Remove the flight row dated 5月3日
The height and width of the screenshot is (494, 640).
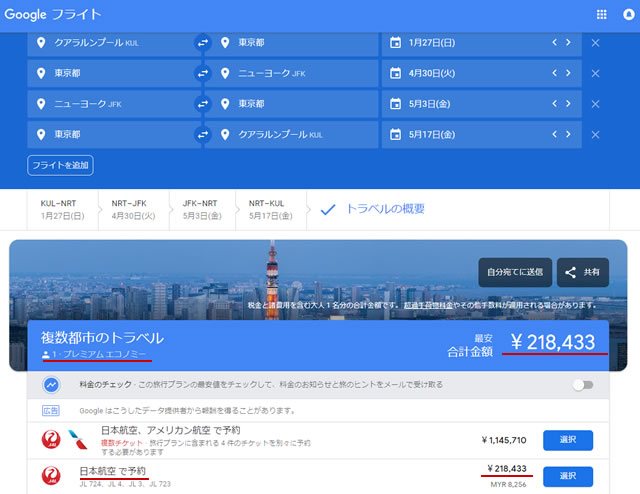pyautogui.click(x=595, y=104)
